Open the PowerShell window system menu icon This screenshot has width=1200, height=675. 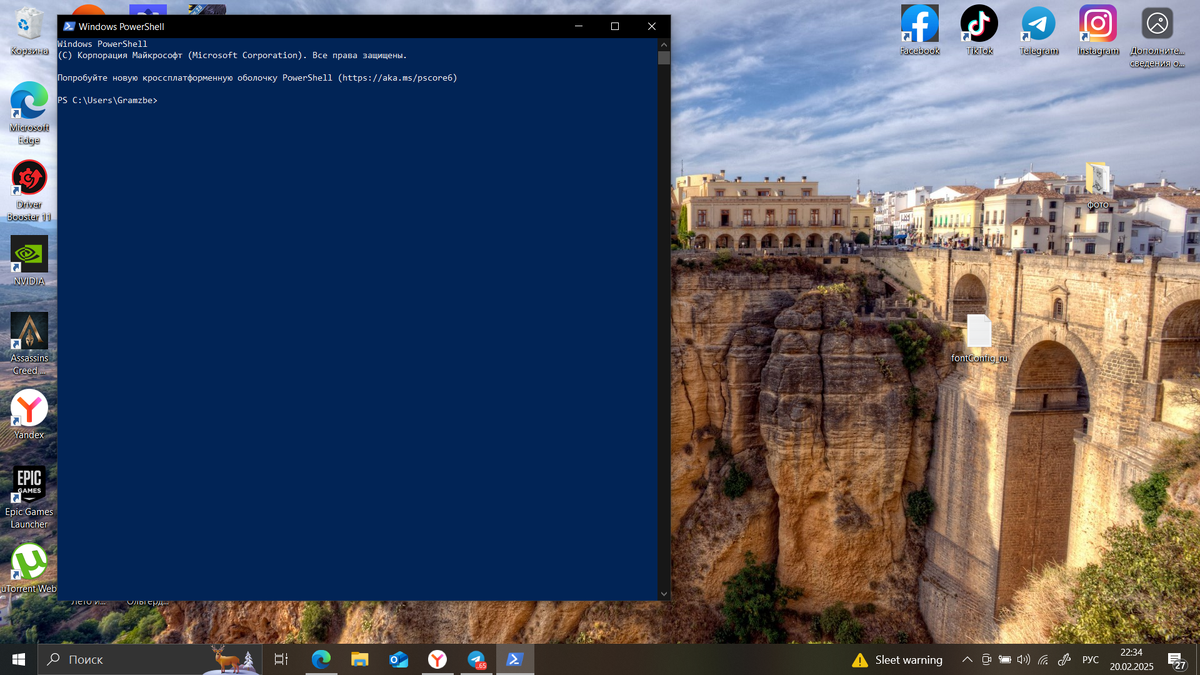[x=69, y=26]
